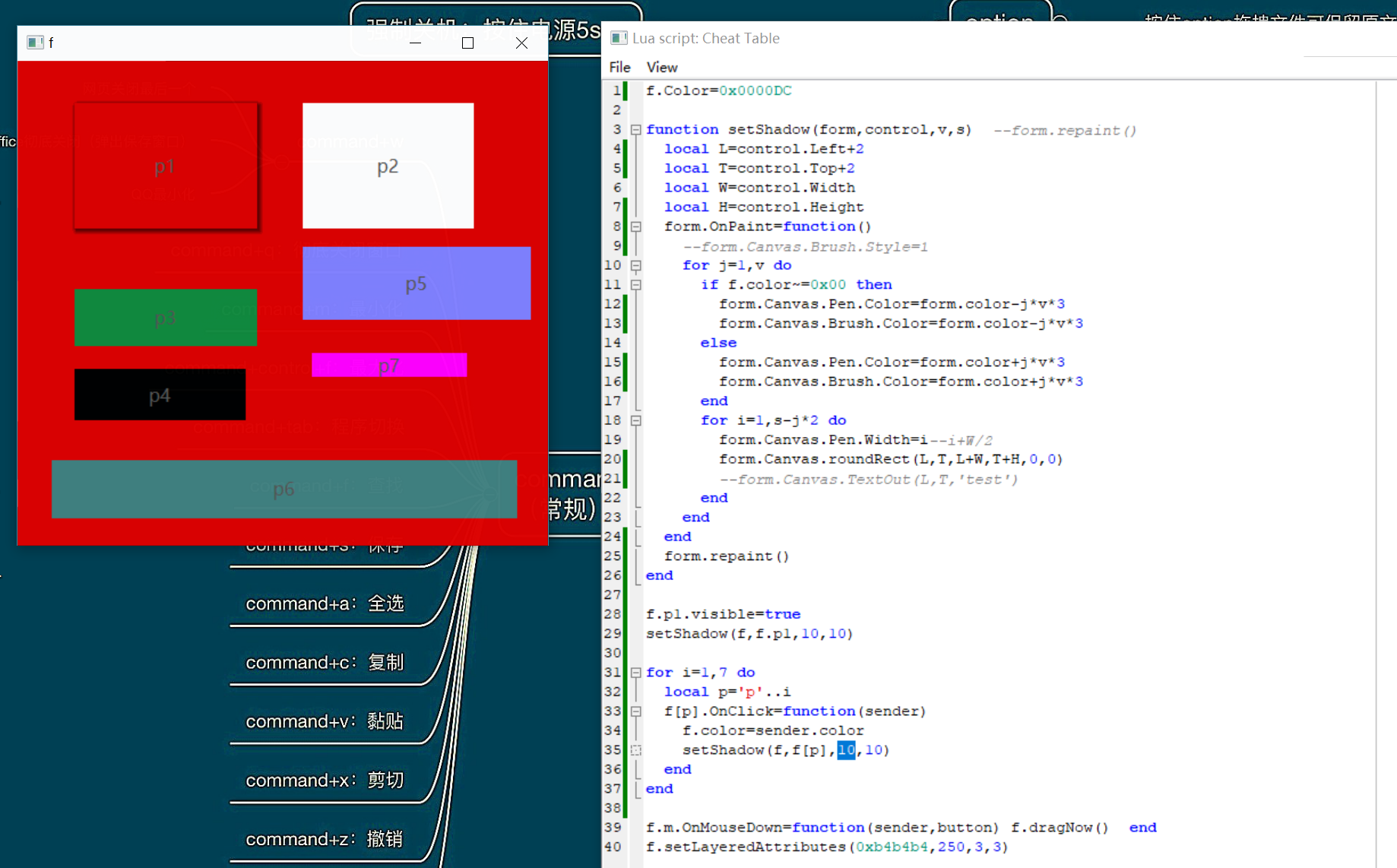
Task: Collapse the setShadow function fold at line 3
Action: [x=636, y=130]
